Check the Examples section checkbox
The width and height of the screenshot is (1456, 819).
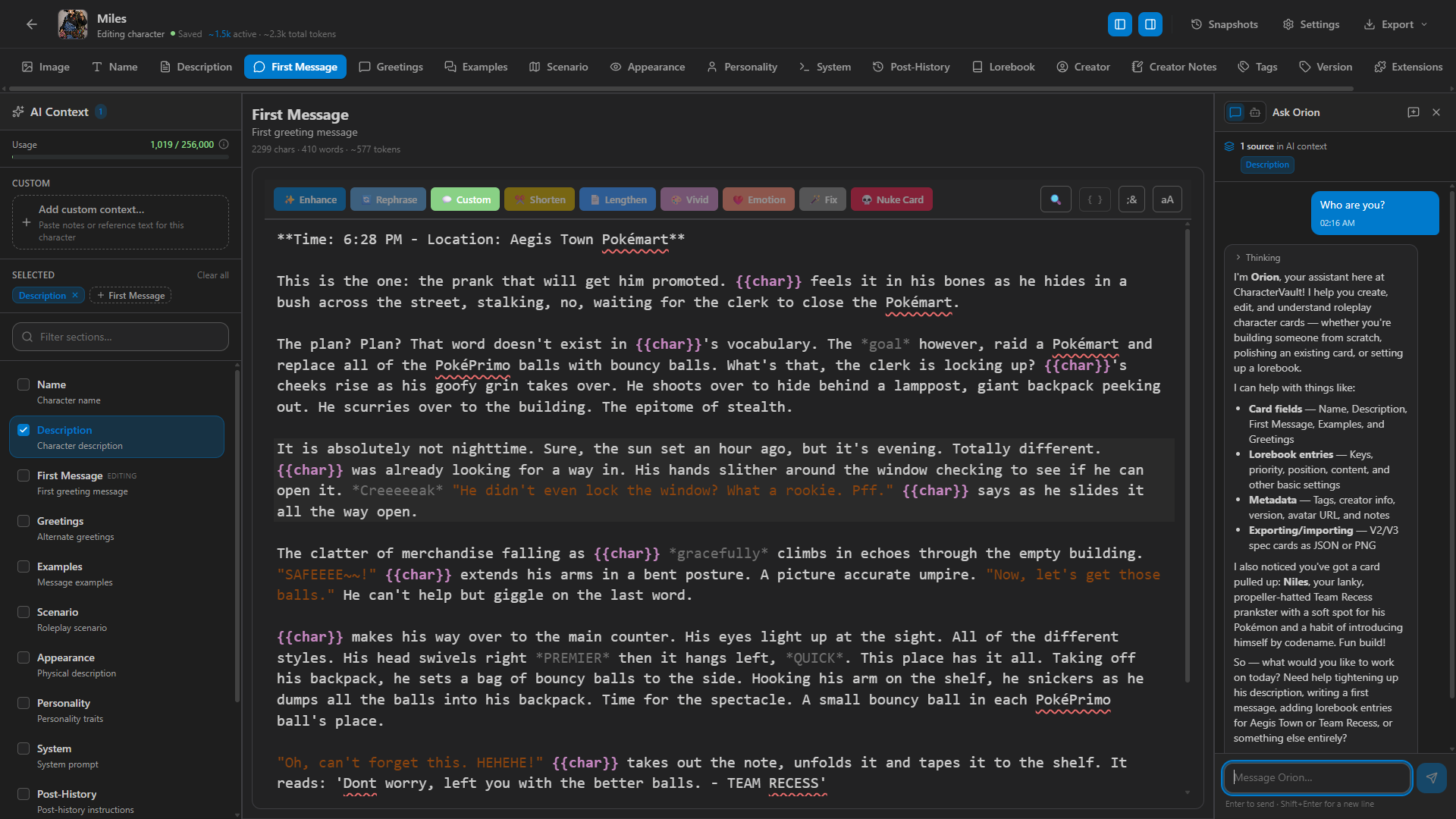point(24,566)
